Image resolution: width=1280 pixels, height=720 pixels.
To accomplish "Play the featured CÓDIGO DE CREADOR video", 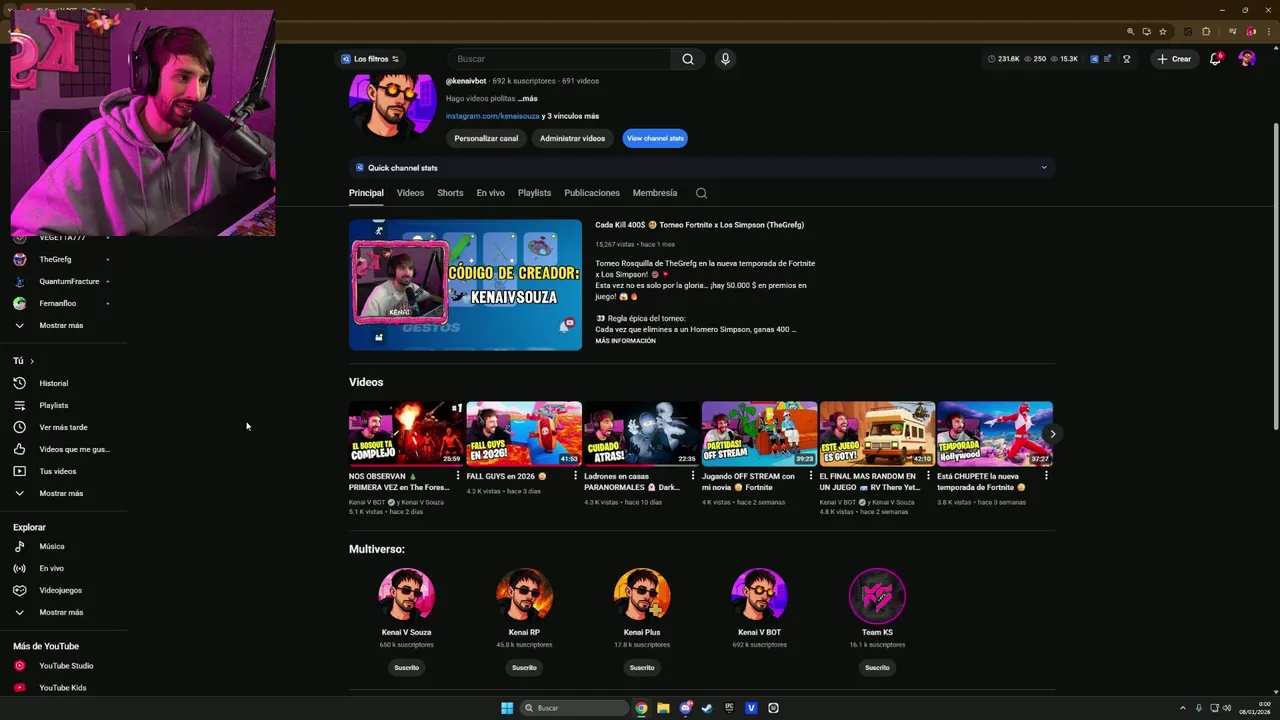I will pos(465,285).
